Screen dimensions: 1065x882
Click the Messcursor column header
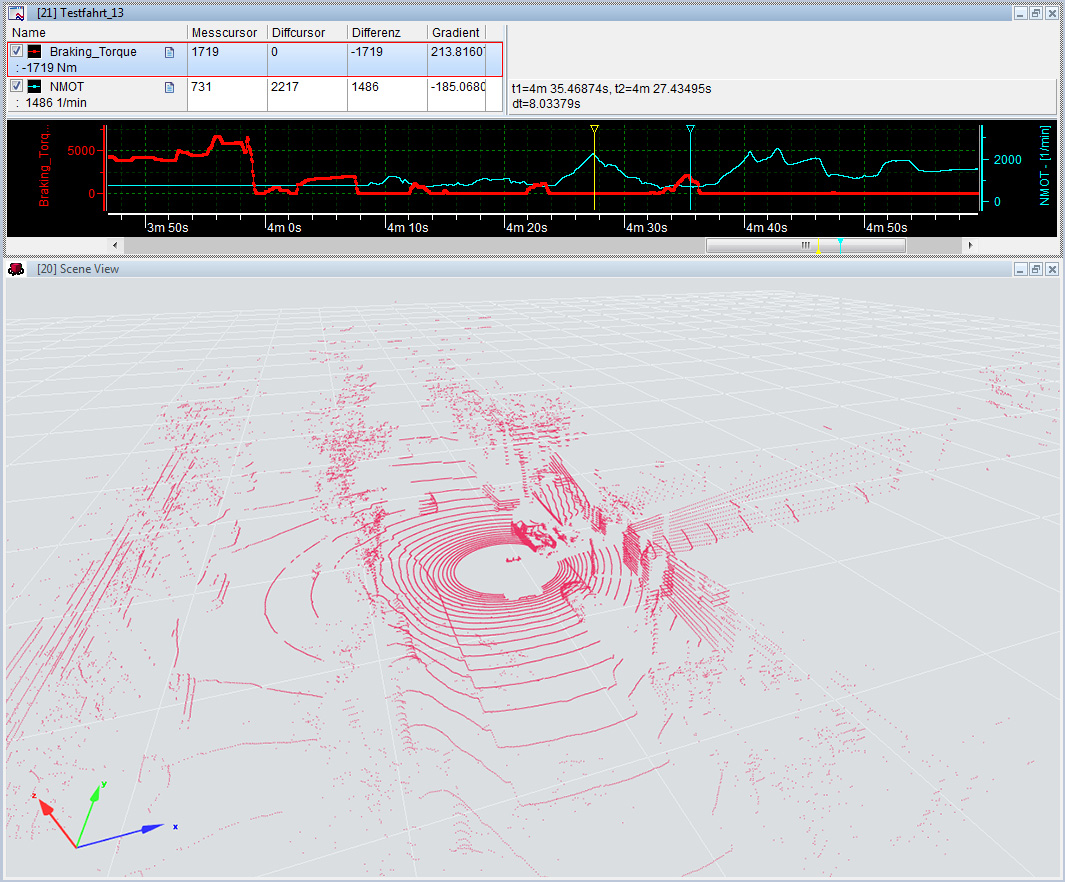click(226, 33)
